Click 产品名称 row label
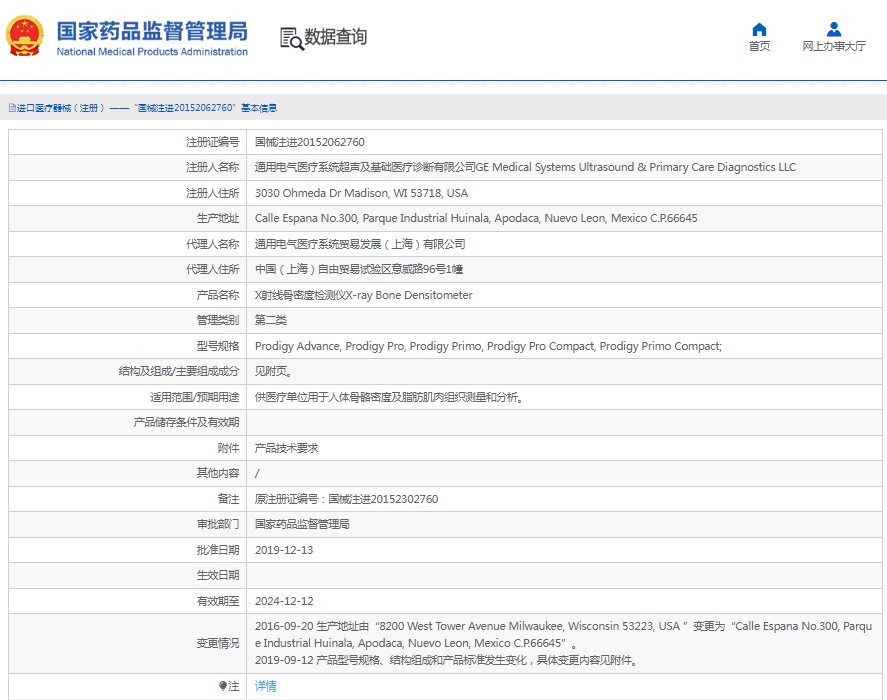Viewport: 887px width, 700px height. pos(218,295)
